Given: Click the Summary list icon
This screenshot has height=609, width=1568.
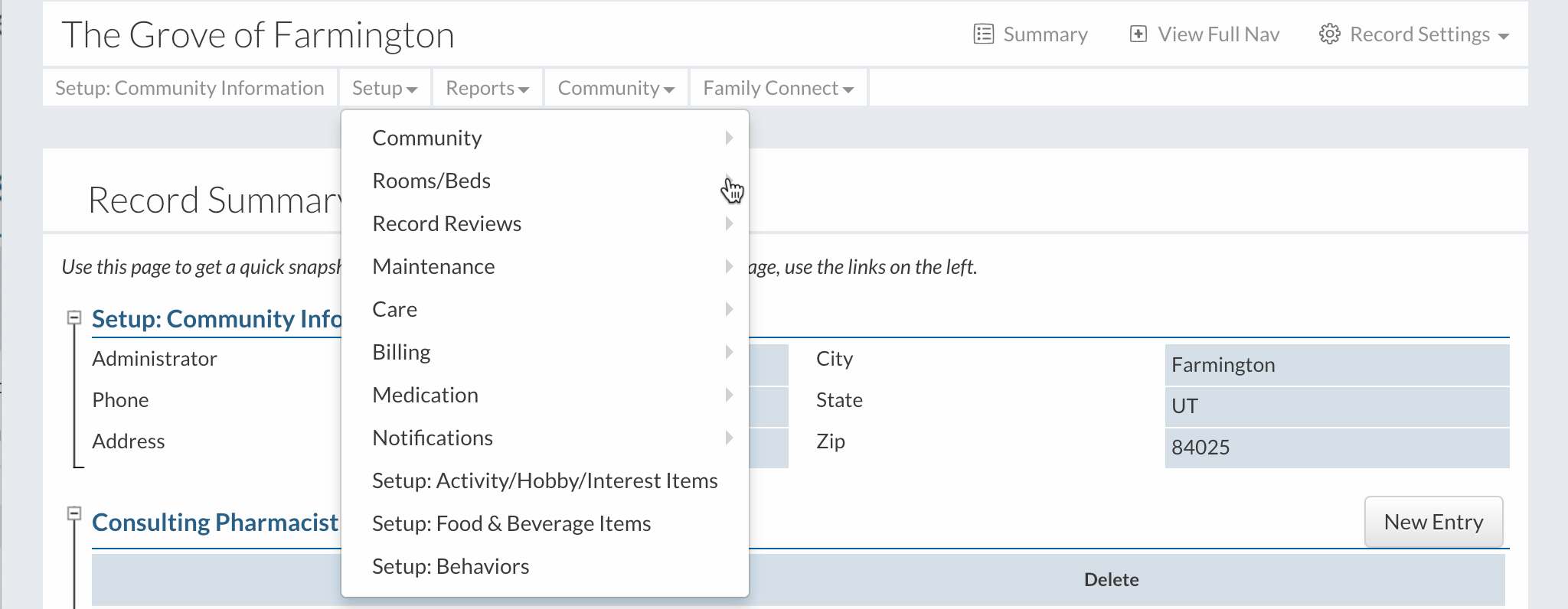Looking at the screenshot, I should [x=983, y=34].
